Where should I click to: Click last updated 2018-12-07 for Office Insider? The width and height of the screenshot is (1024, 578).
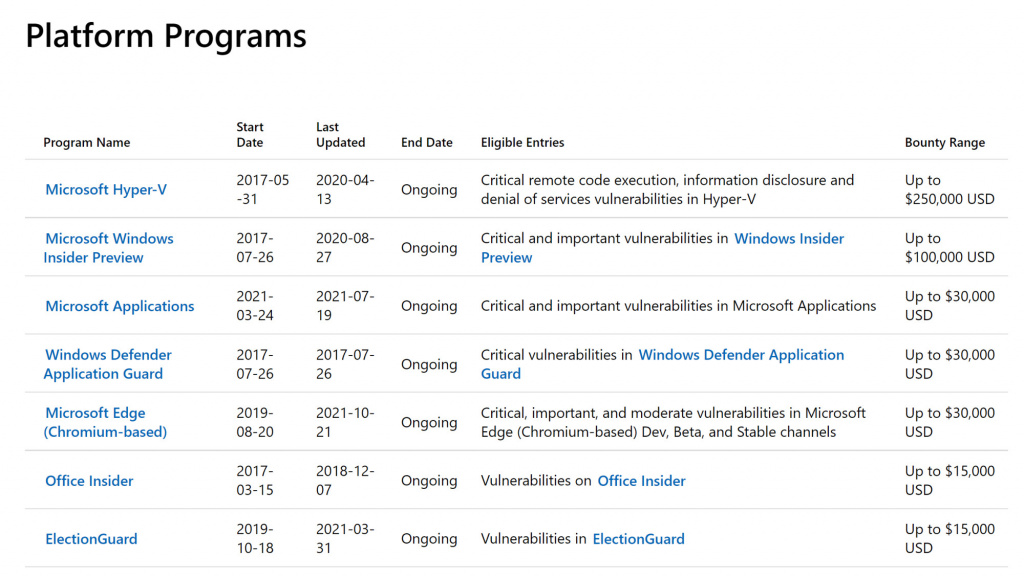tap(345, 481)
